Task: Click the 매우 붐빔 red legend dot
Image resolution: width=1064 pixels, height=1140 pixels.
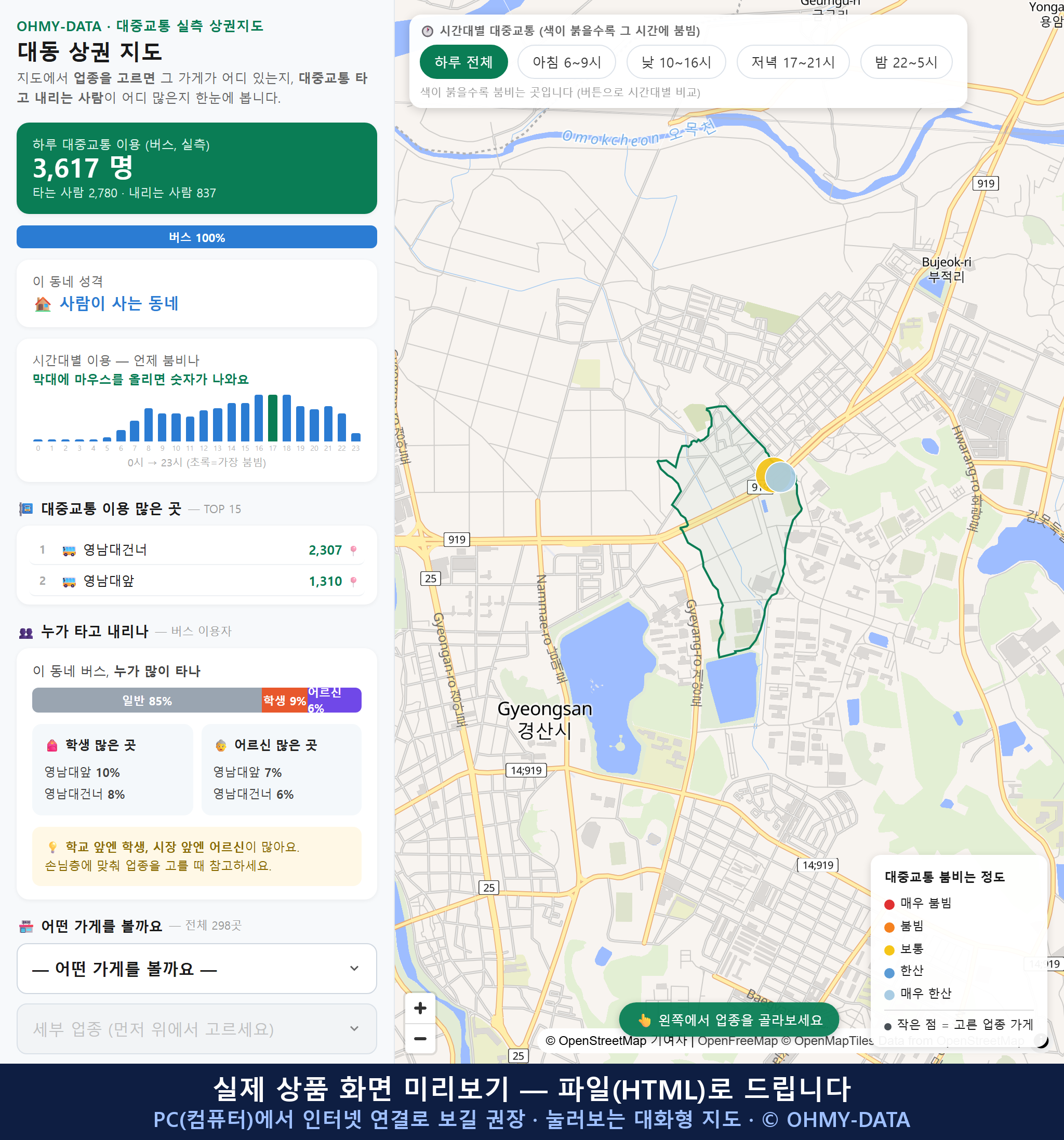Action: tap(889, 904)
